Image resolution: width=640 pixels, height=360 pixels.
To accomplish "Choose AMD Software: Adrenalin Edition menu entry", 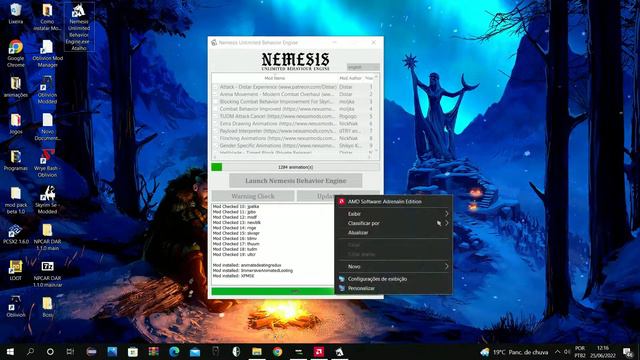I will (x=393, y=202).
